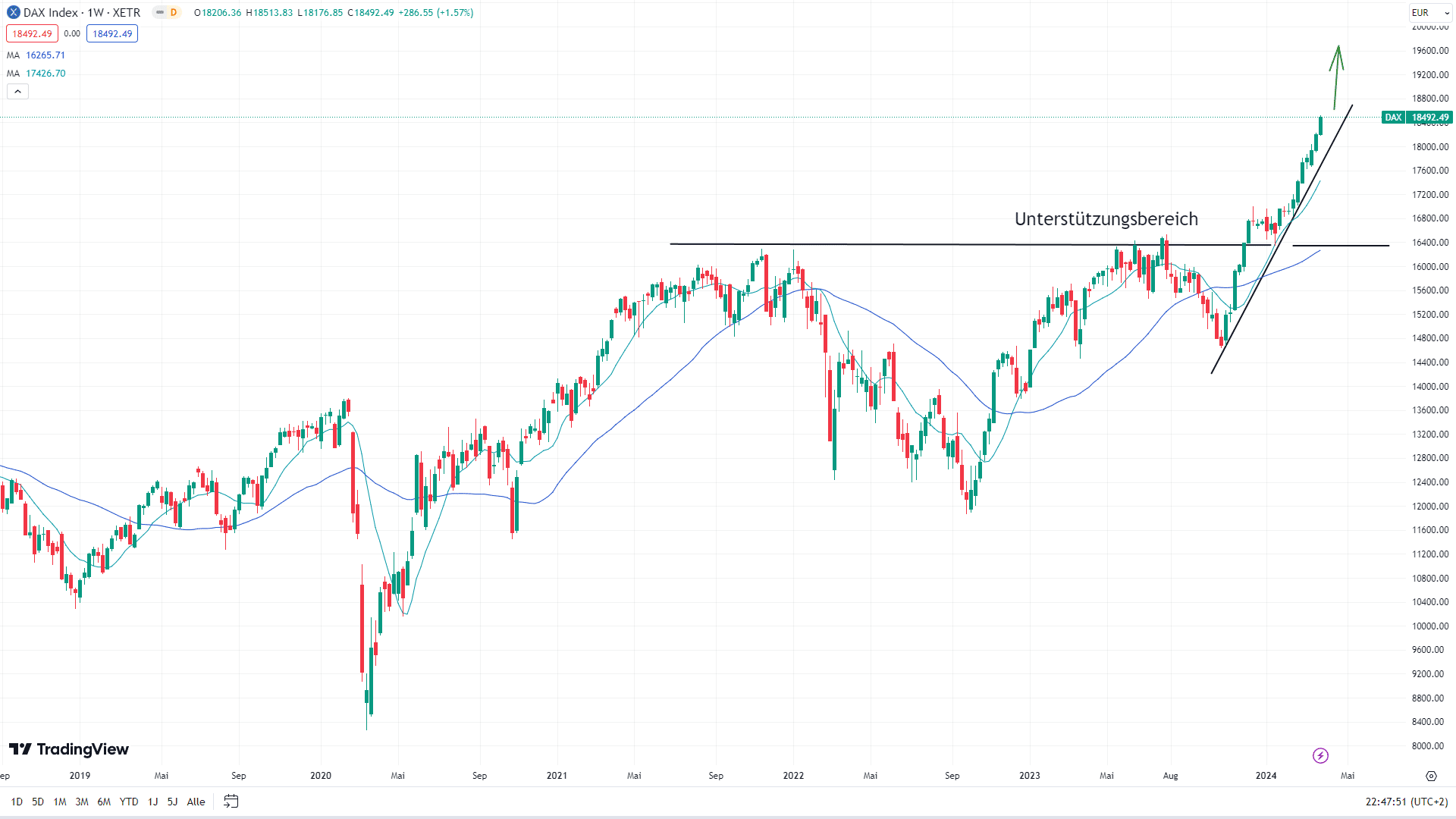Select the 5J five-year range

[172, 802]
